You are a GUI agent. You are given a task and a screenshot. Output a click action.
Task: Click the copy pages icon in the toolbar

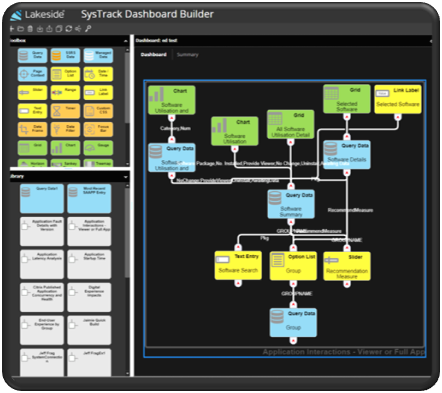(x=59, y=29)
